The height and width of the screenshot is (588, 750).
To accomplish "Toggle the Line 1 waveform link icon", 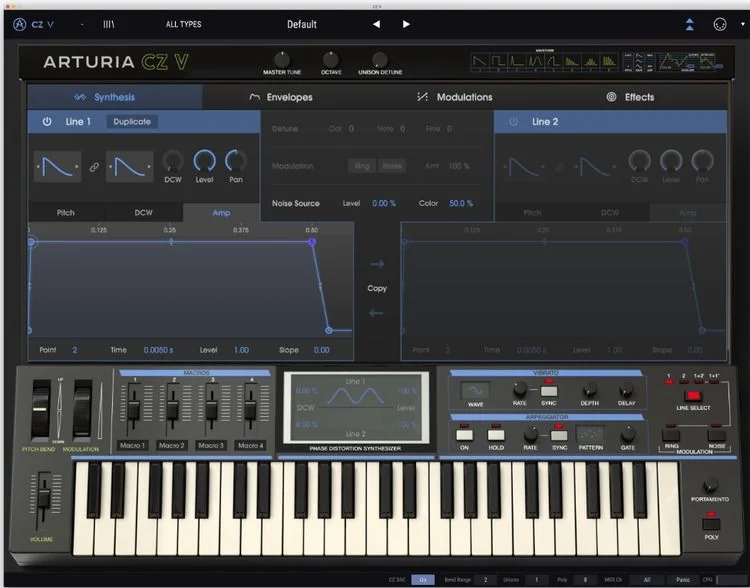I will tap(94, 166).
